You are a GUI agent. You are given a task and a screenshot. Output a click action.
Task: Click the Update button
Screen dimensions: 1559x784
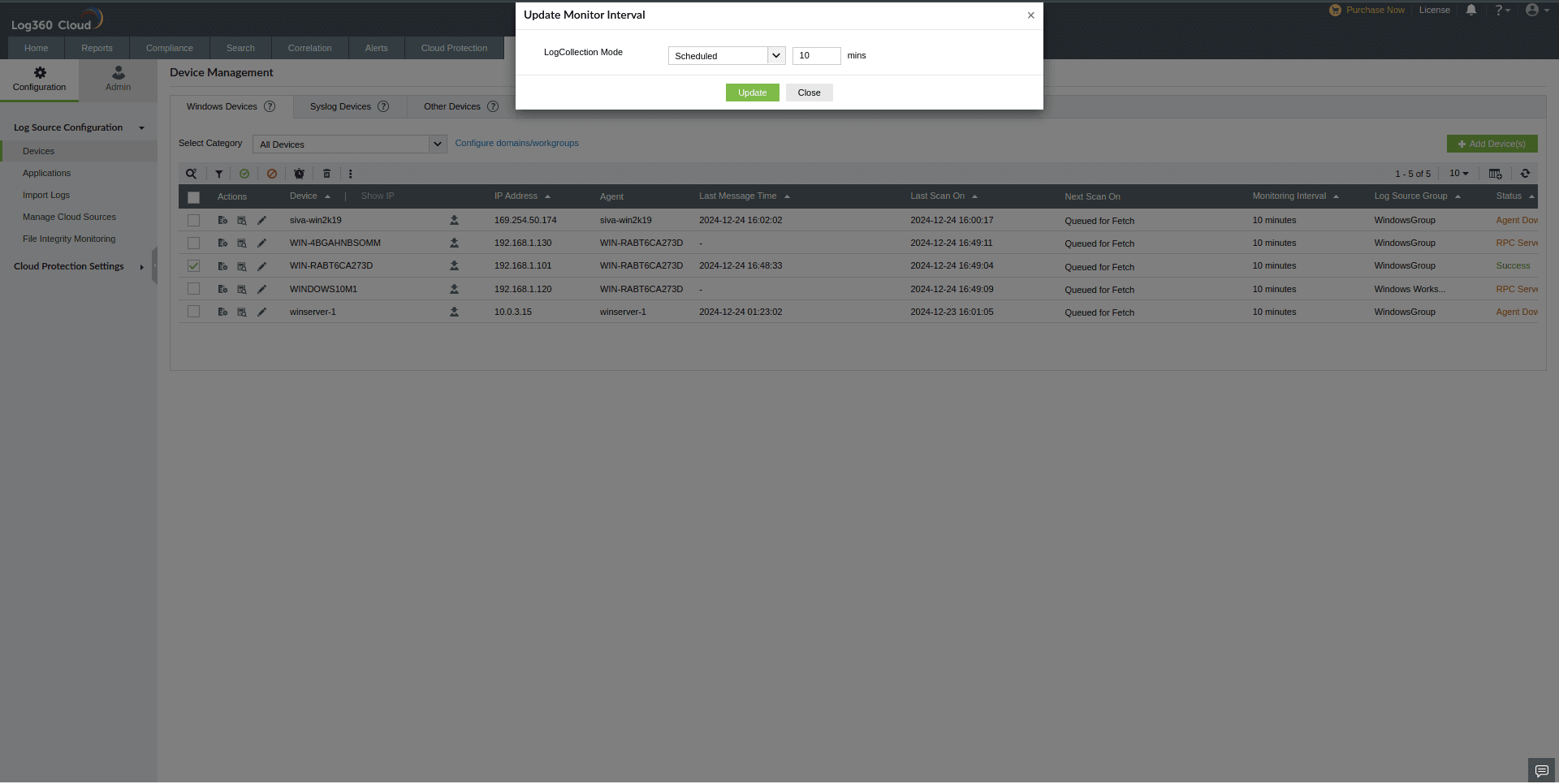point(752,93)
